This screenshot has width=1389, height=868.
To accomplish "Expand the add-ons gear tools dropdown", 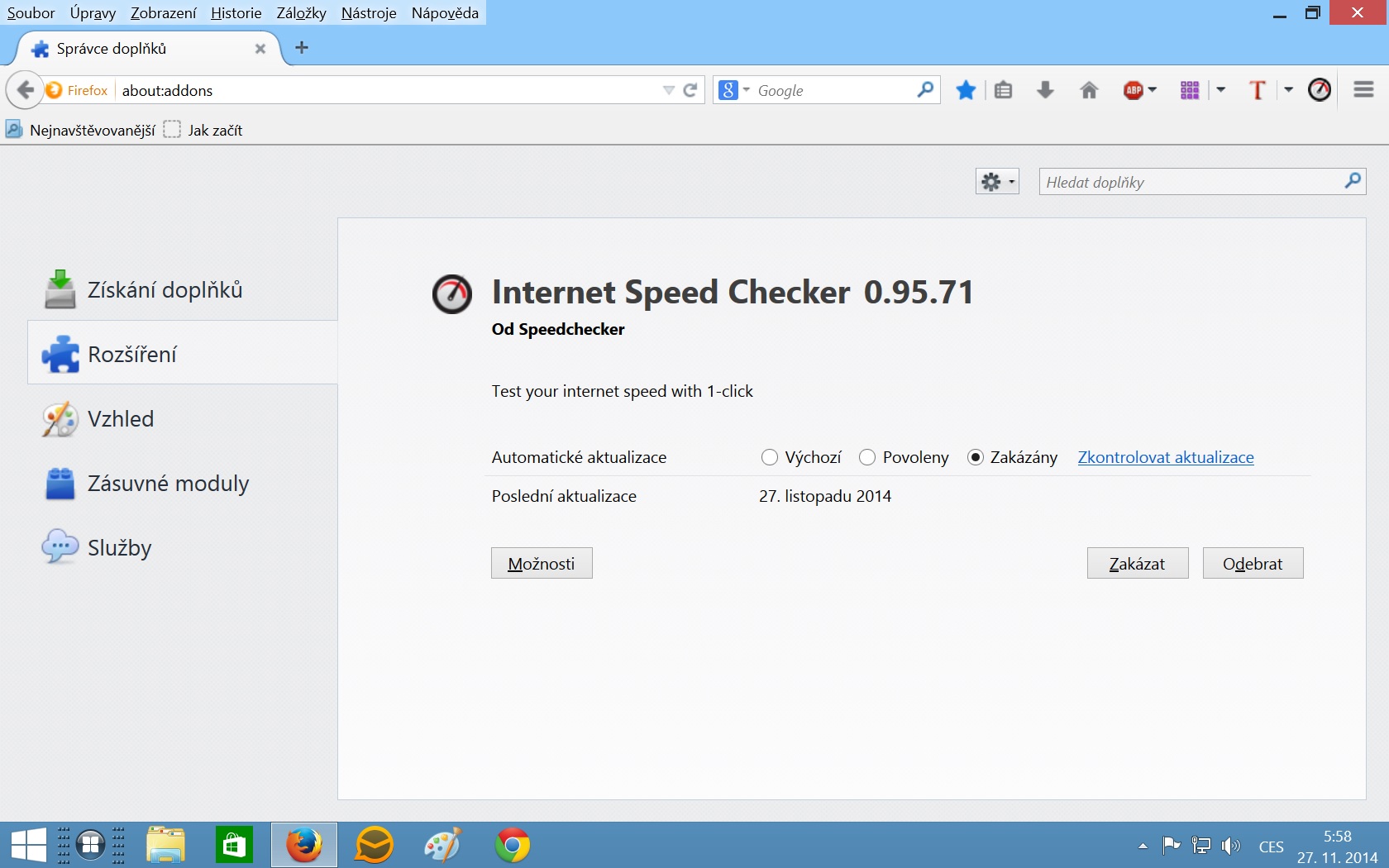I will point(997,182).
